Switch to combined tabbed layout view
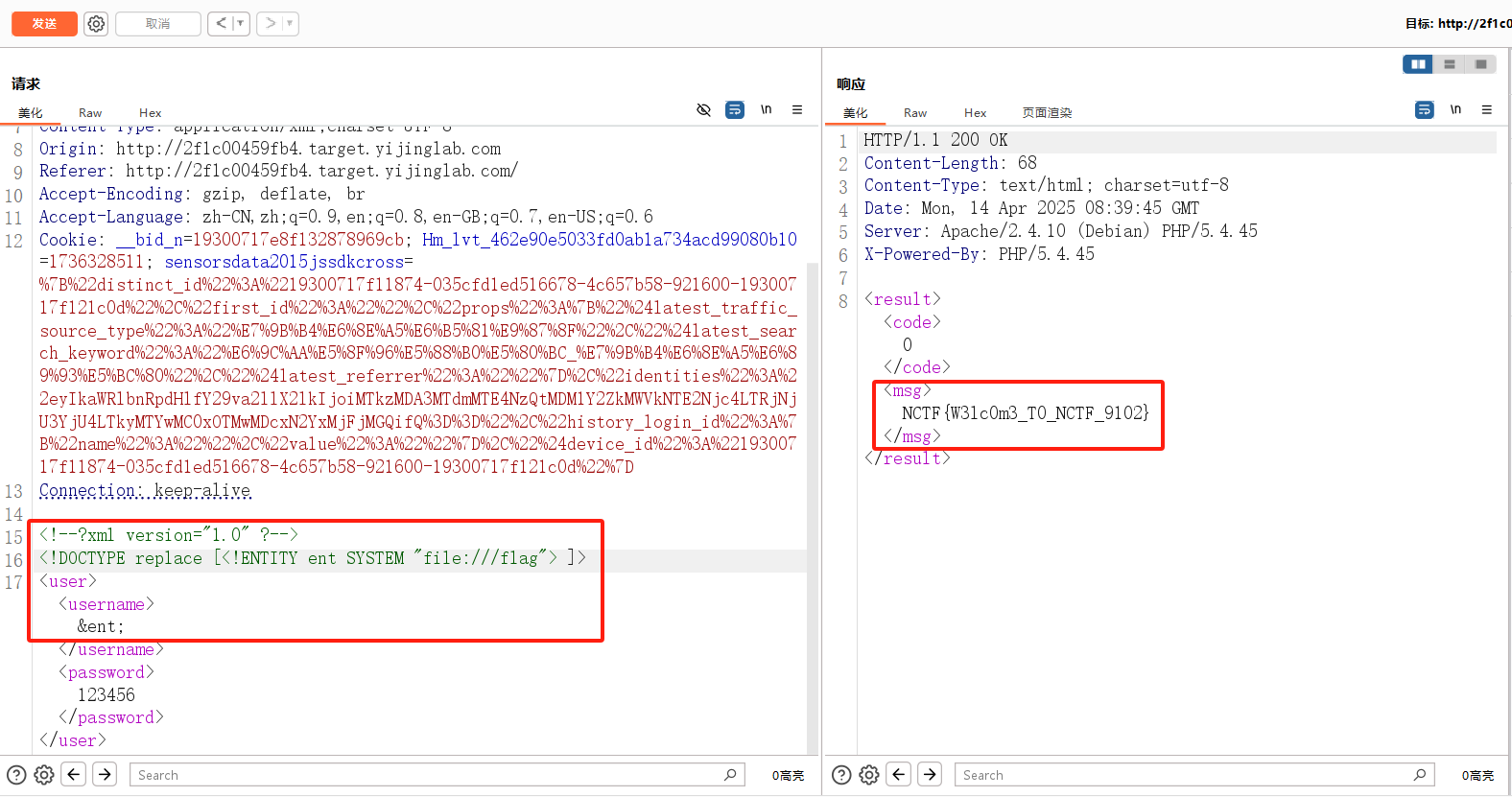Viewport: 1512px width, 797px height. 1481,64
